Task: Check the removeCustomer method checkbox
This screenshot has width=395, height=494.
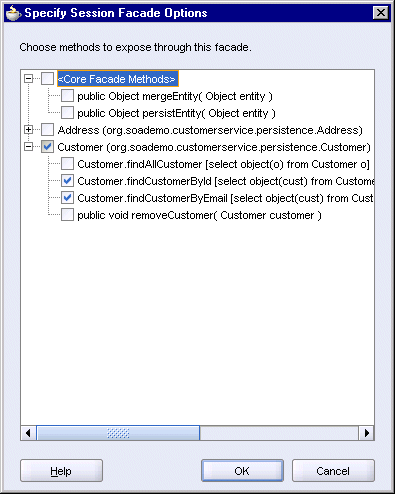Action: point(67,215)
